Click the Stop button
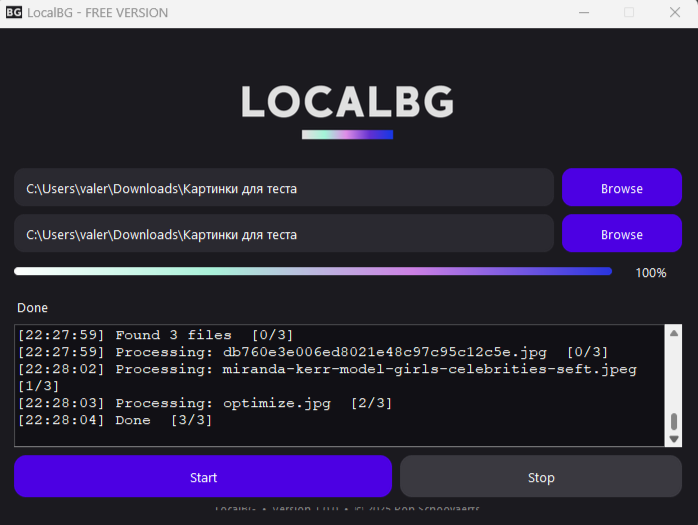This screenshot has width=698, height=525. click(541, 476)
